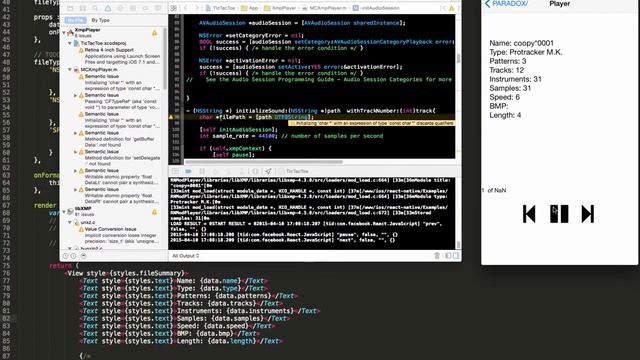The height and width of the screenshot is (360, 640).
Task: Click the XmpPlayer project warning badge
Action: point(155,33)
